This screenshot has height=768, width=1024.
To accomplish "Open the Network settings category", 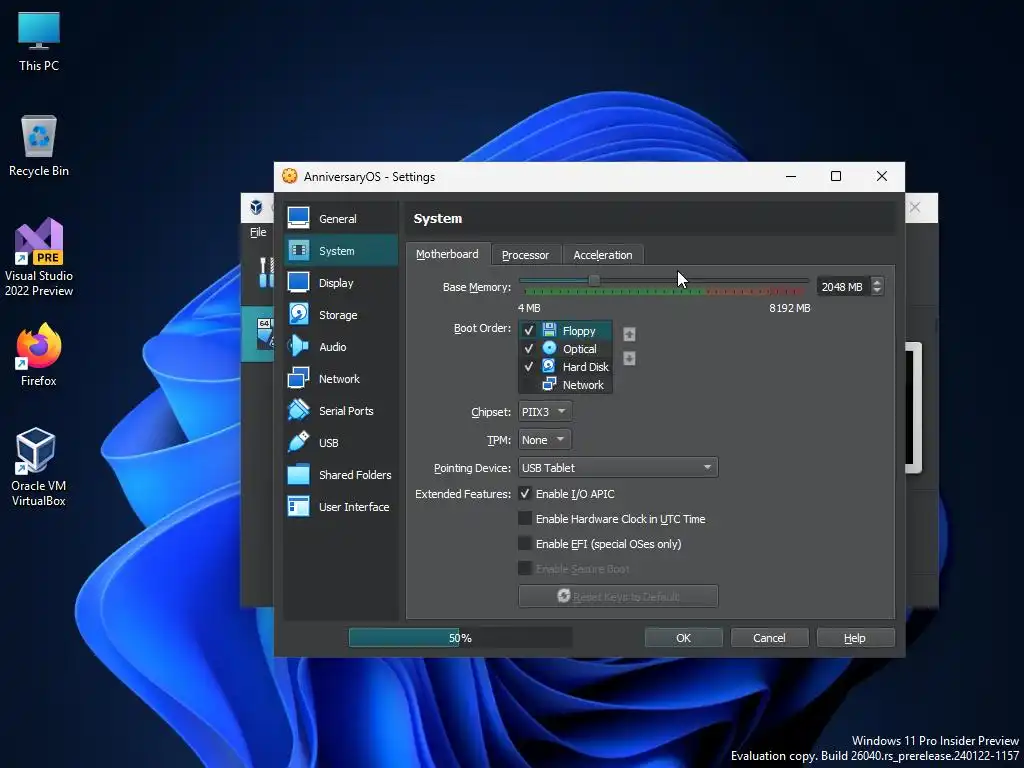I will click(340, 379).
